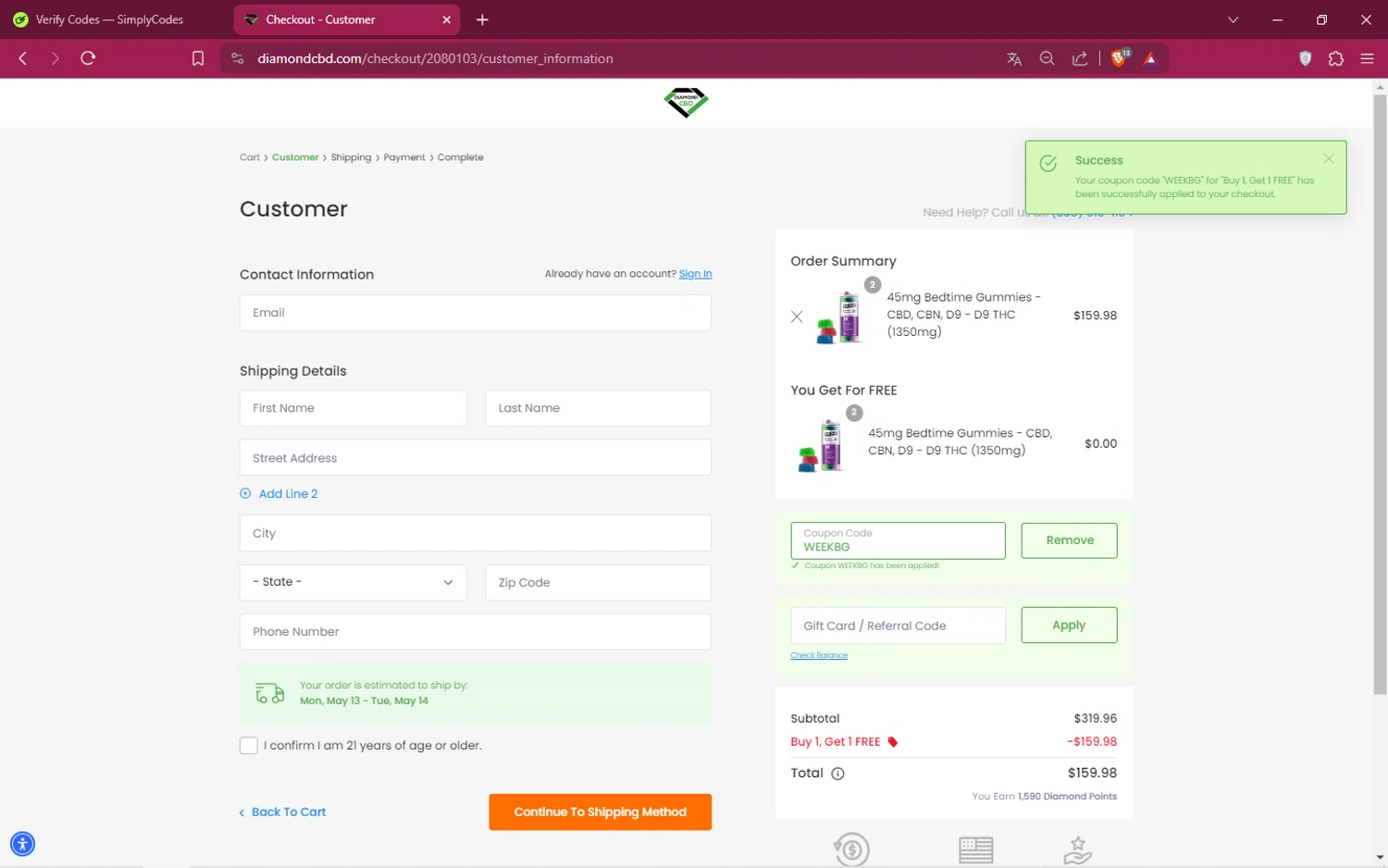The width and height of the screenshot is (1388, 868).
Task: Click 'You Earn 1,590 Diamond Points' text
Action: [x=1044, y=796]
